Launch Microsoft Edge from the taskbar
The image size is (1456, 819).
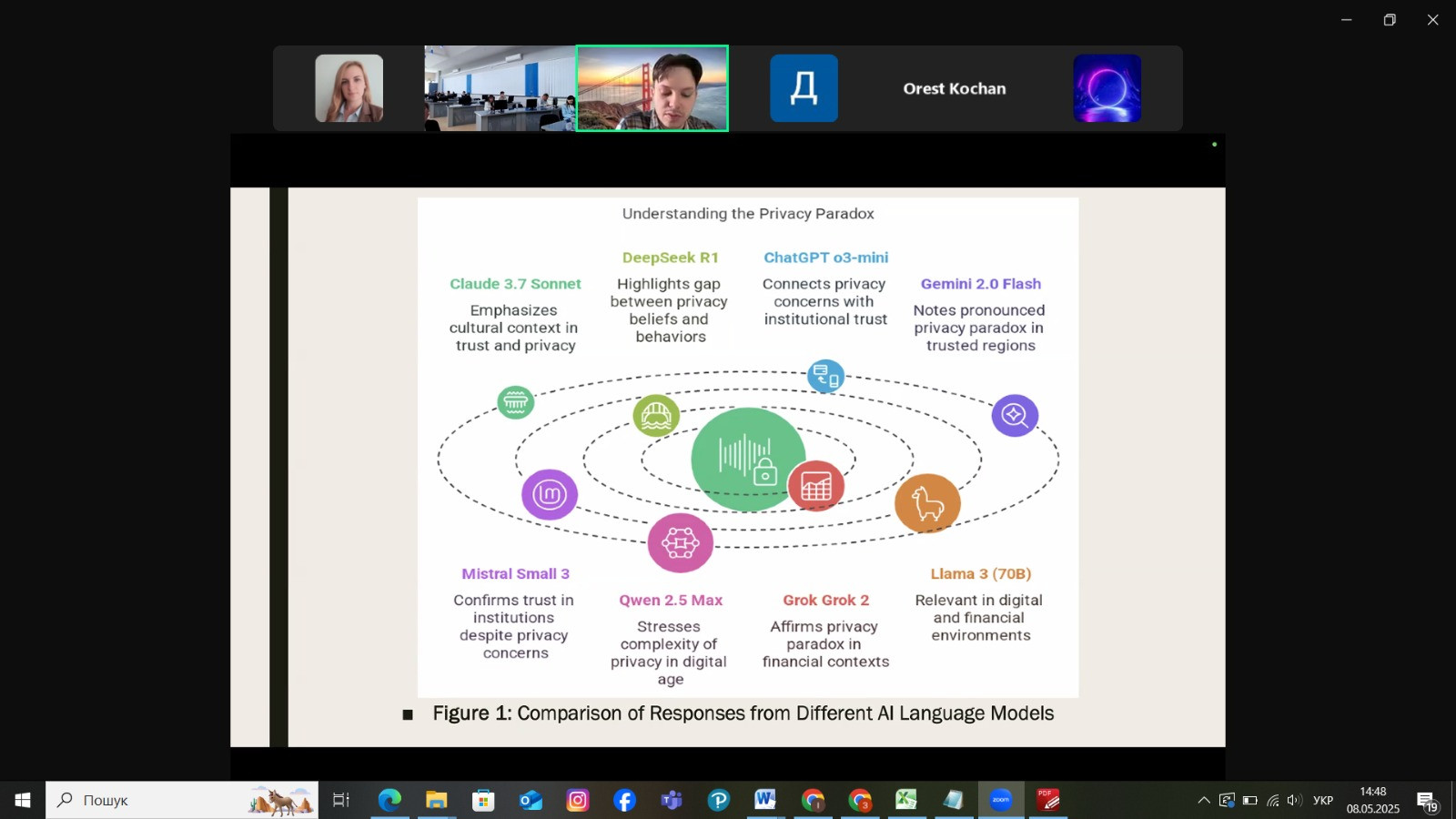[x=389, y=800]
